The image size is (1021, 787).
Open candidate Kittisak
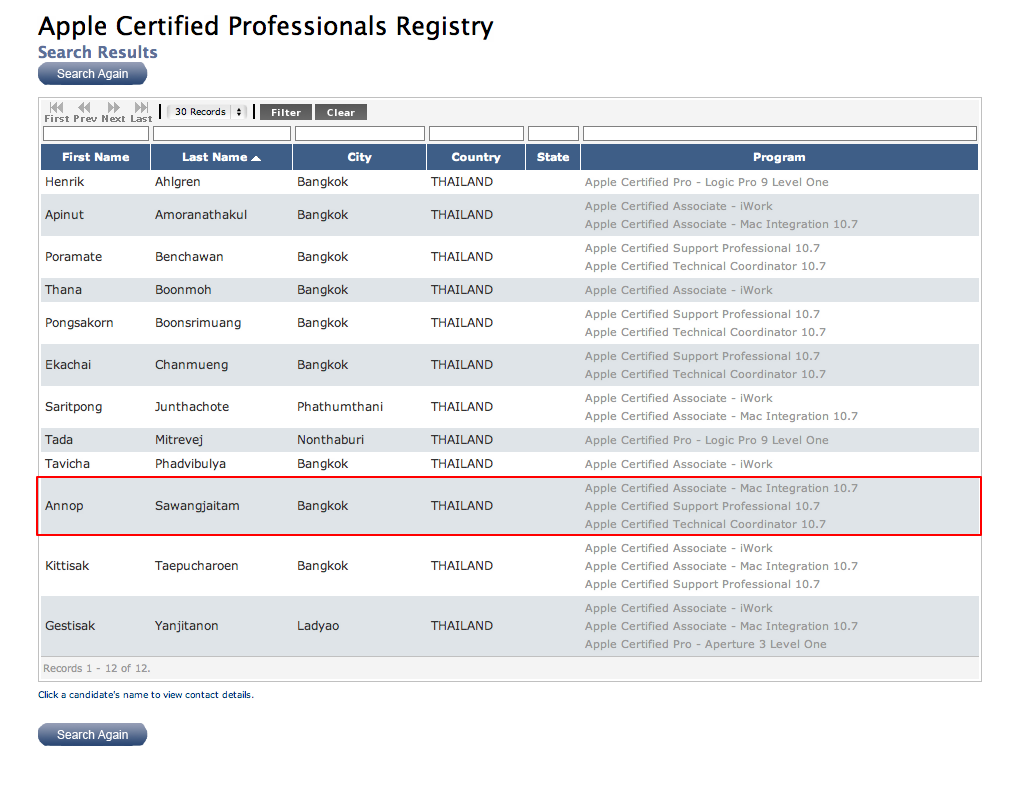pos(67,566)
